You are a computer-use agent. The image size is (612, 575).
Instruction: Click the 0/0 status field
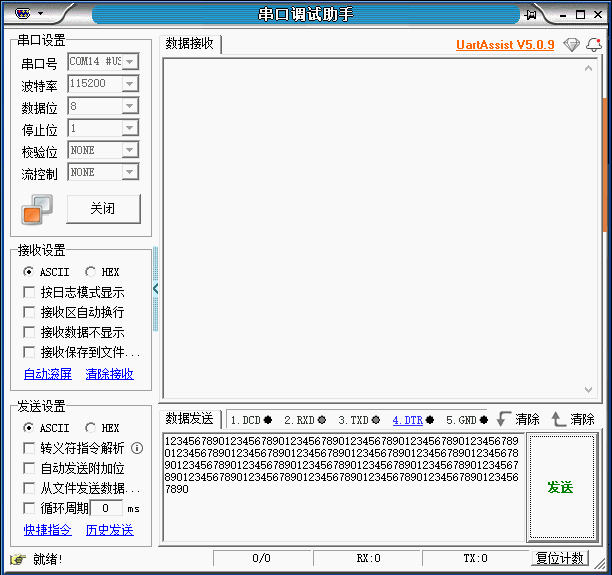pyautogui.click(x=262, y=558)
